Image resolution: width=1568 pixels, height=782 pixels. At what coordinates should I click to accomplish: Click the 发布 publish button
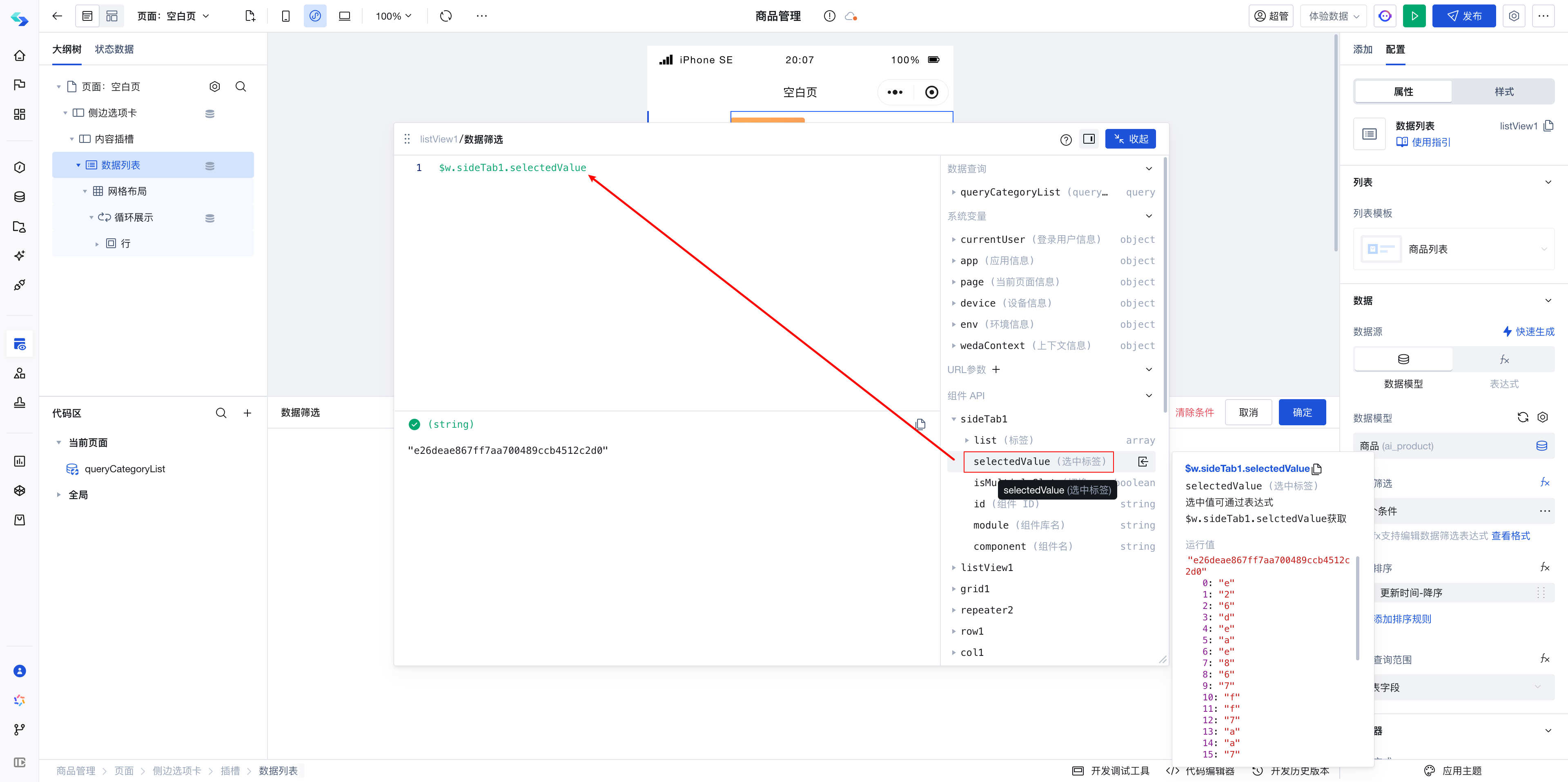coord(1463,16)
